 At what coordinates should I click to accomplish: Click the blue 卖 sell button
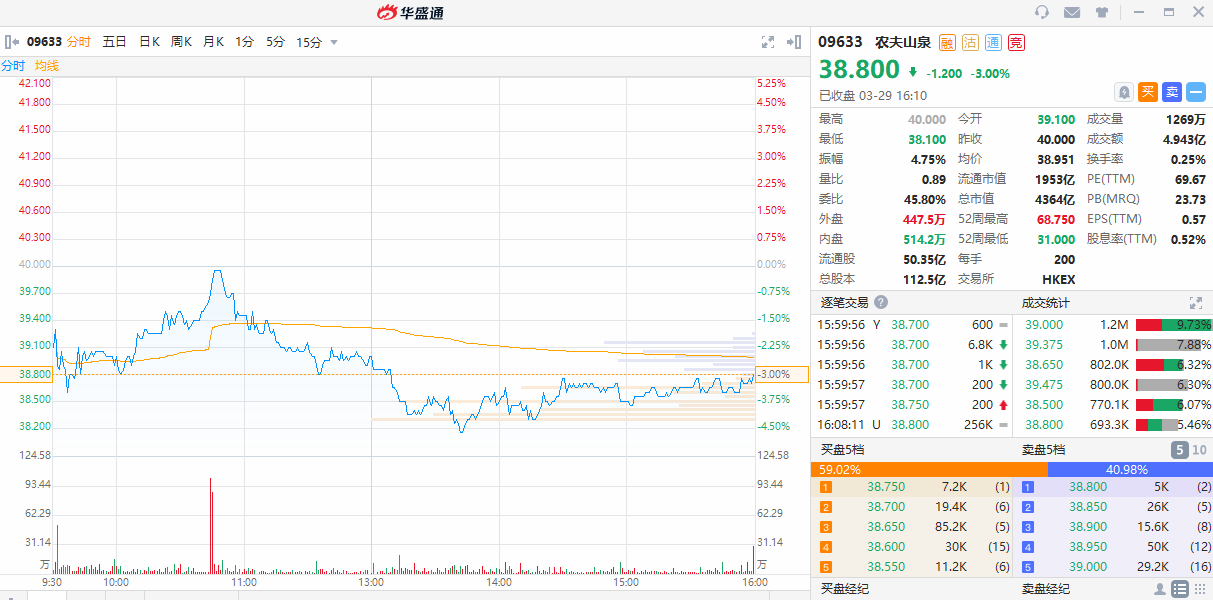(x=1172, y=91)
